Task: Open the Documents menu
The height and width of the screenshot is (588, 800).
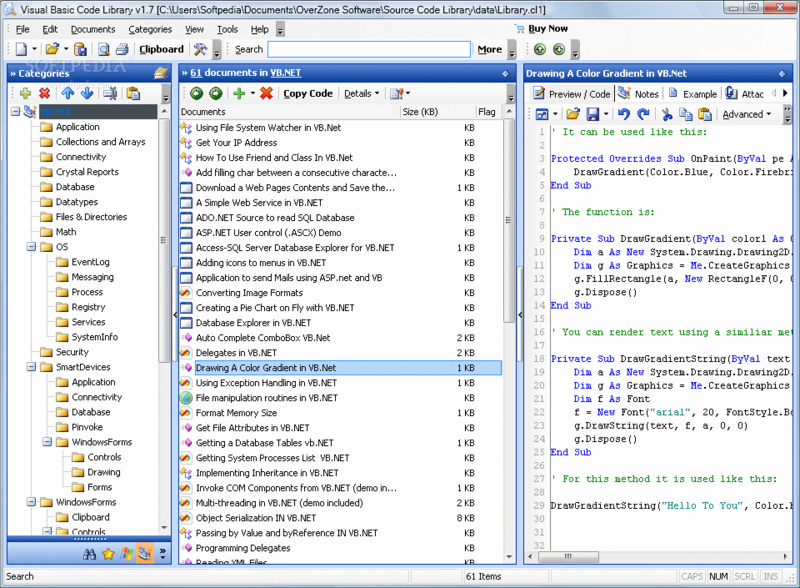Action: click(93, 30)
